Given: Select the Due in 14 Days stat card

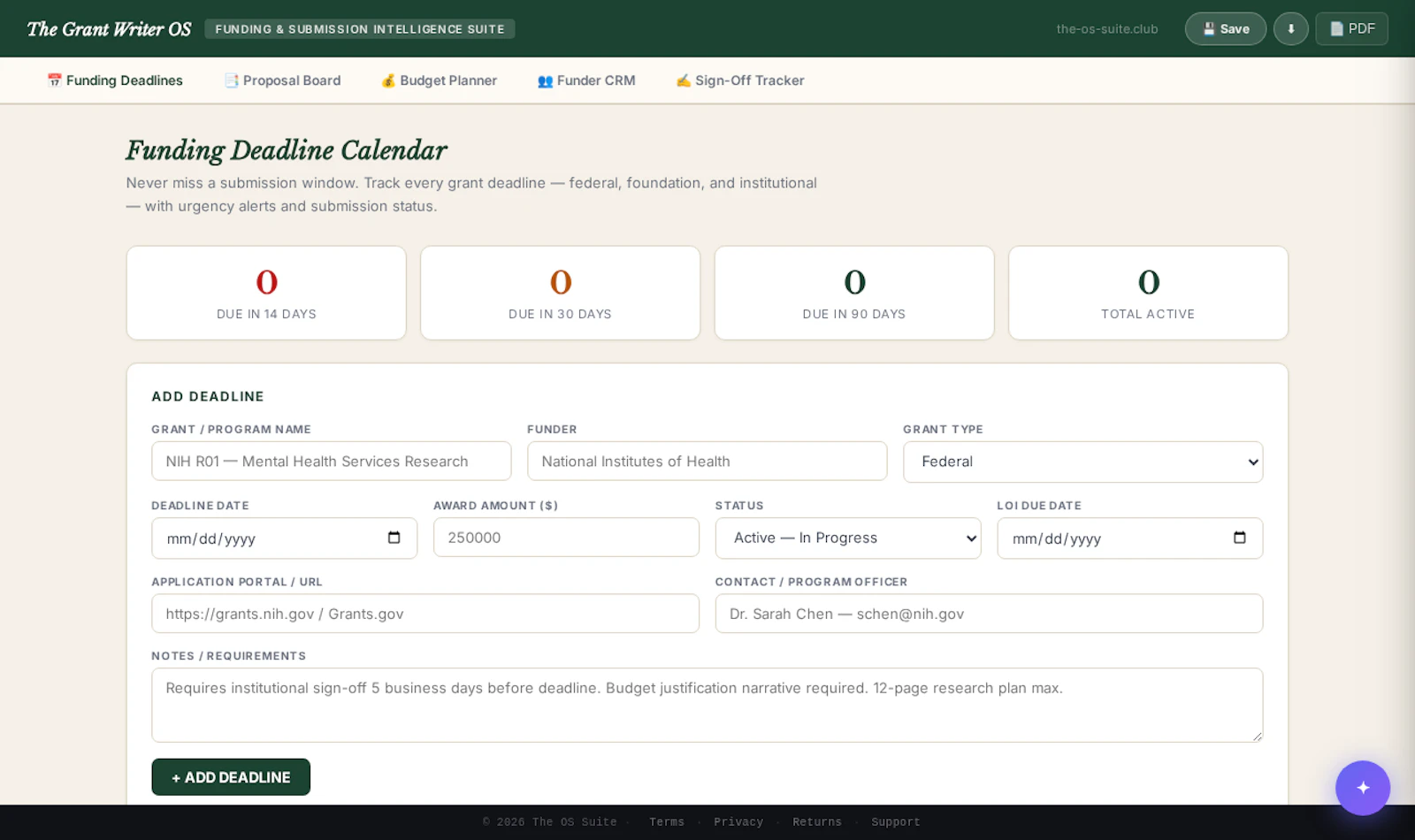Looking at the screenshot, I should tap(266, 293).
